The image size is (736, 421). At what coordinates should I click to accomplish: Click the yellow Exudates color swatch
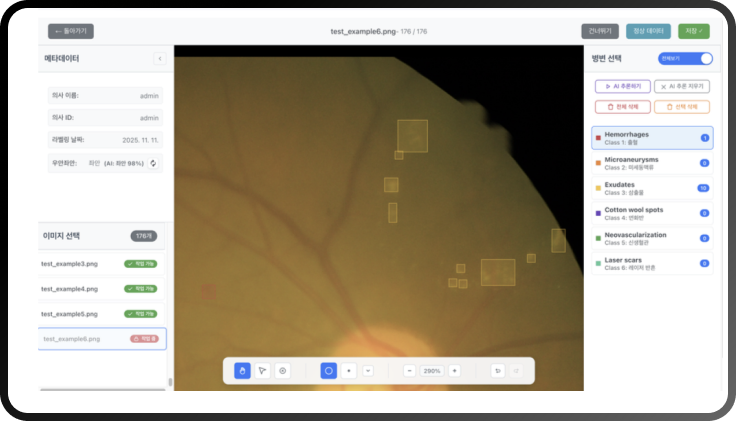[x=598, y=188]
